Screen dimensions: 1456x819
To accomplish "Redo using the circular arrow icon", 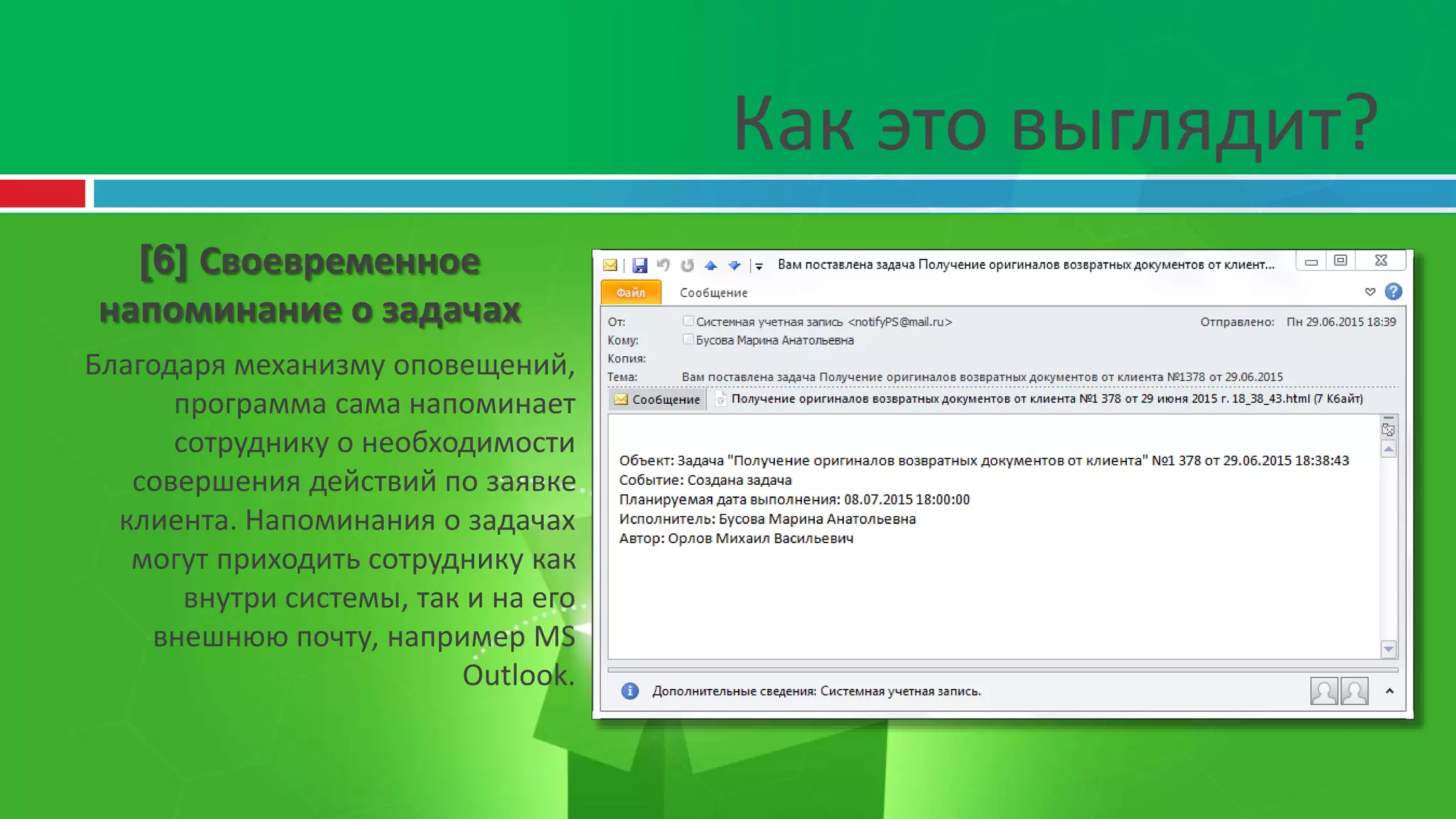I will point(687,265).
